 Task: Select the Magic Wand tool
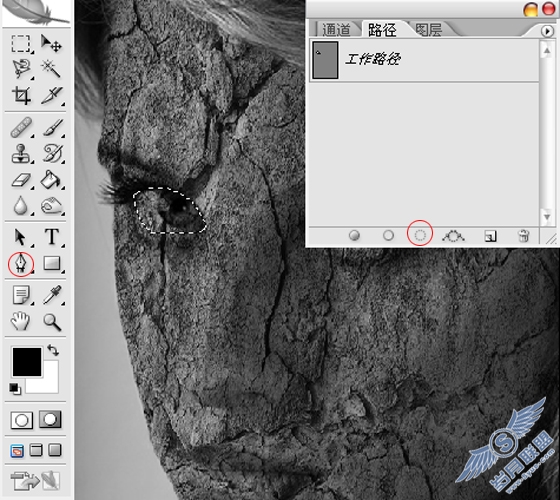pyautogui.click(x=52, y=69)
